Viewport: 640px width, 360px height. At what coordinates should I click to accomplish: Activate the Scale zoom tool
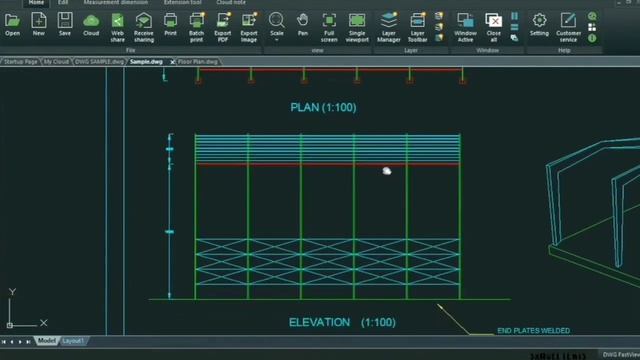[276, 24]
